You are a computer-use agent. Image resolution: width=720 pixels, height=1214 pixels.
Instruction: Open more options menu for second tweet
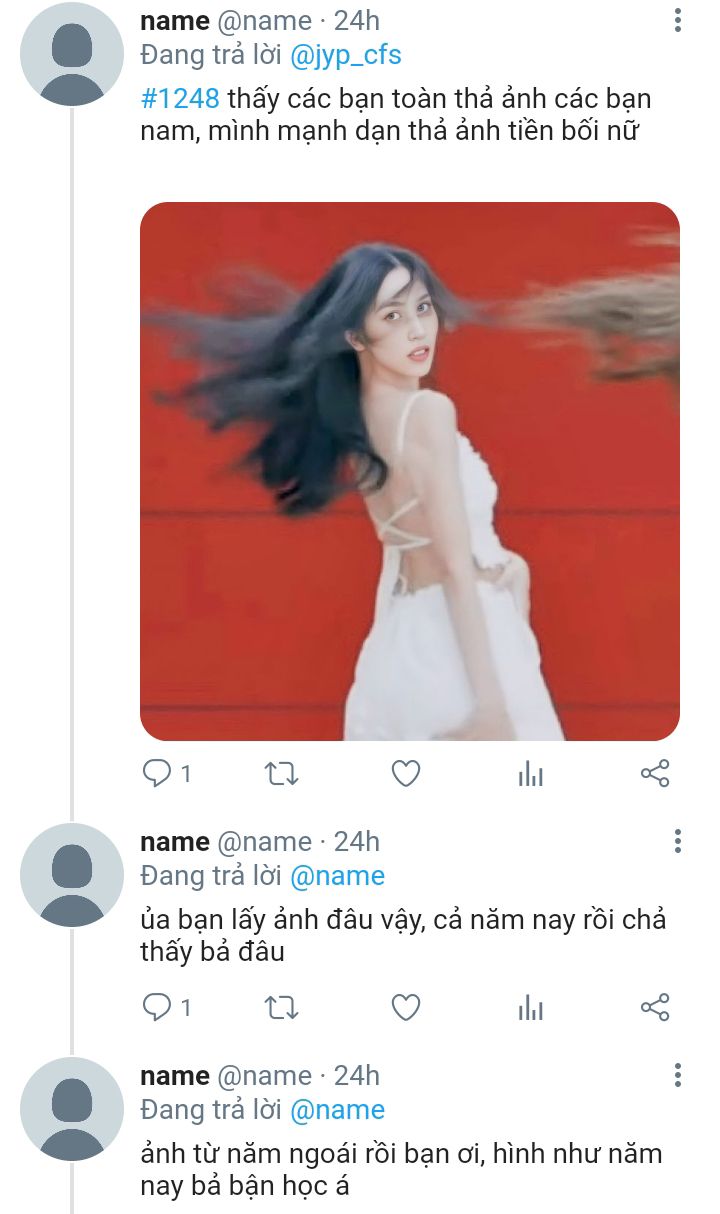pyautogui.click(x=678, y=841)
